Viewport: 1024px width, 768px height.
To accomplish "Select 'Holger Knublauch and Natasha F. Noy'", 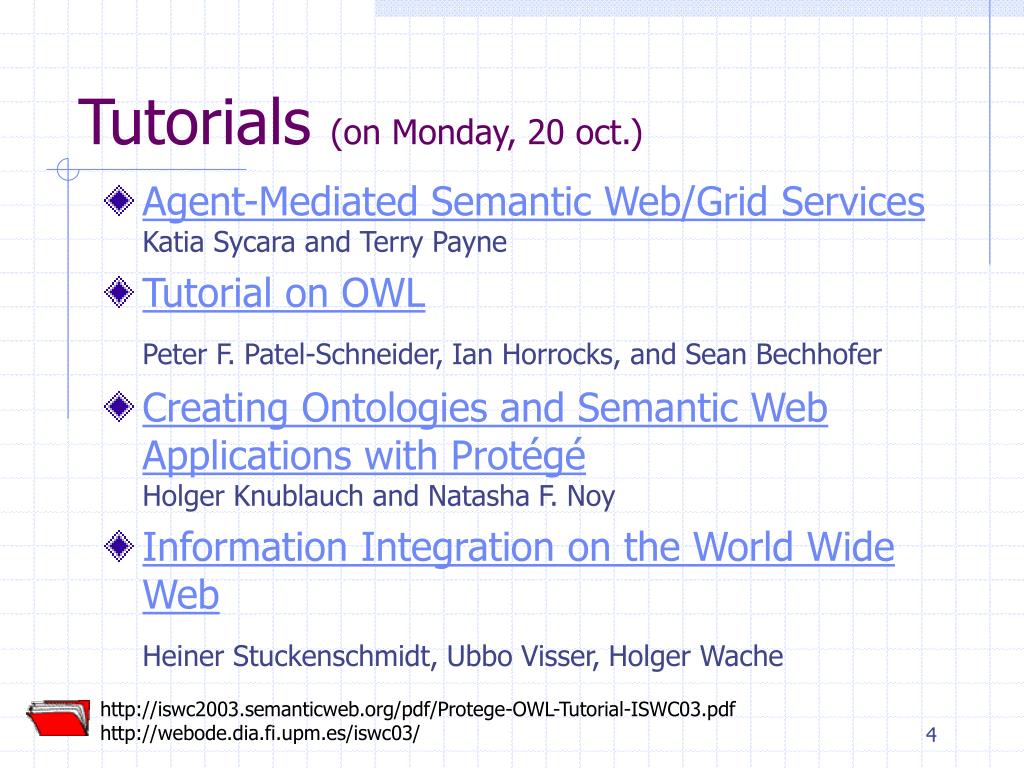I will click(379, 497).
